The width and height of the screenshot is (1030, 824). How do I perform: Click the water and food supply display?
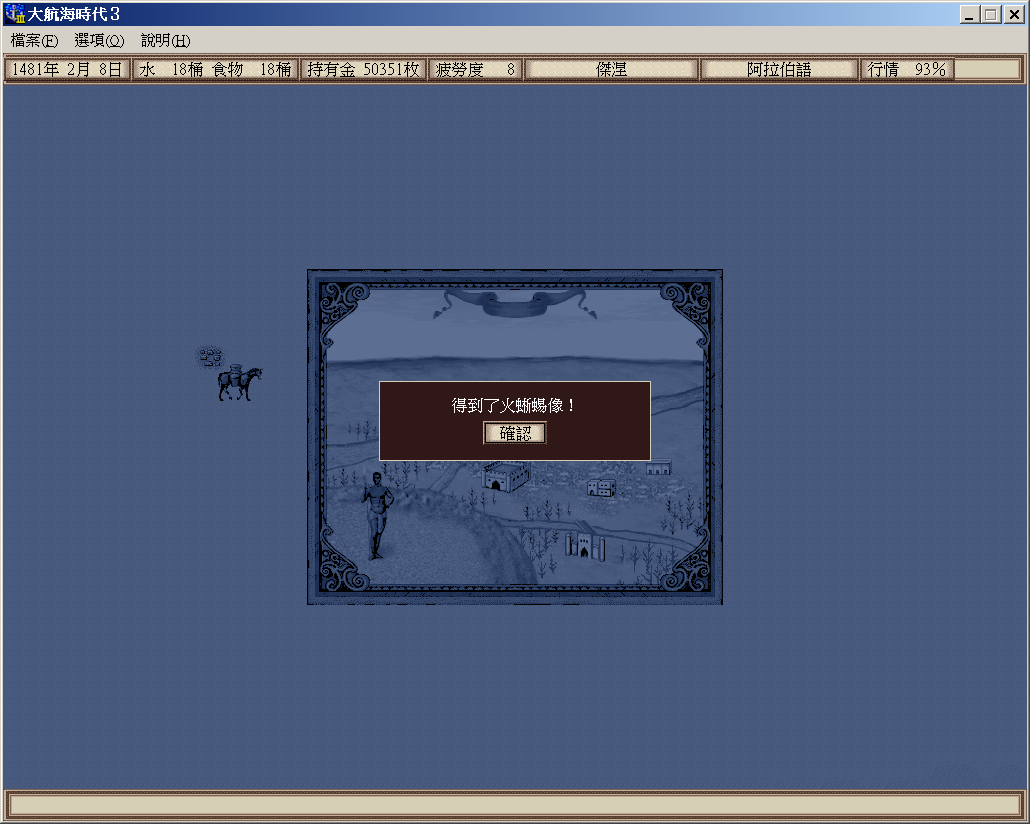(215, 70)
